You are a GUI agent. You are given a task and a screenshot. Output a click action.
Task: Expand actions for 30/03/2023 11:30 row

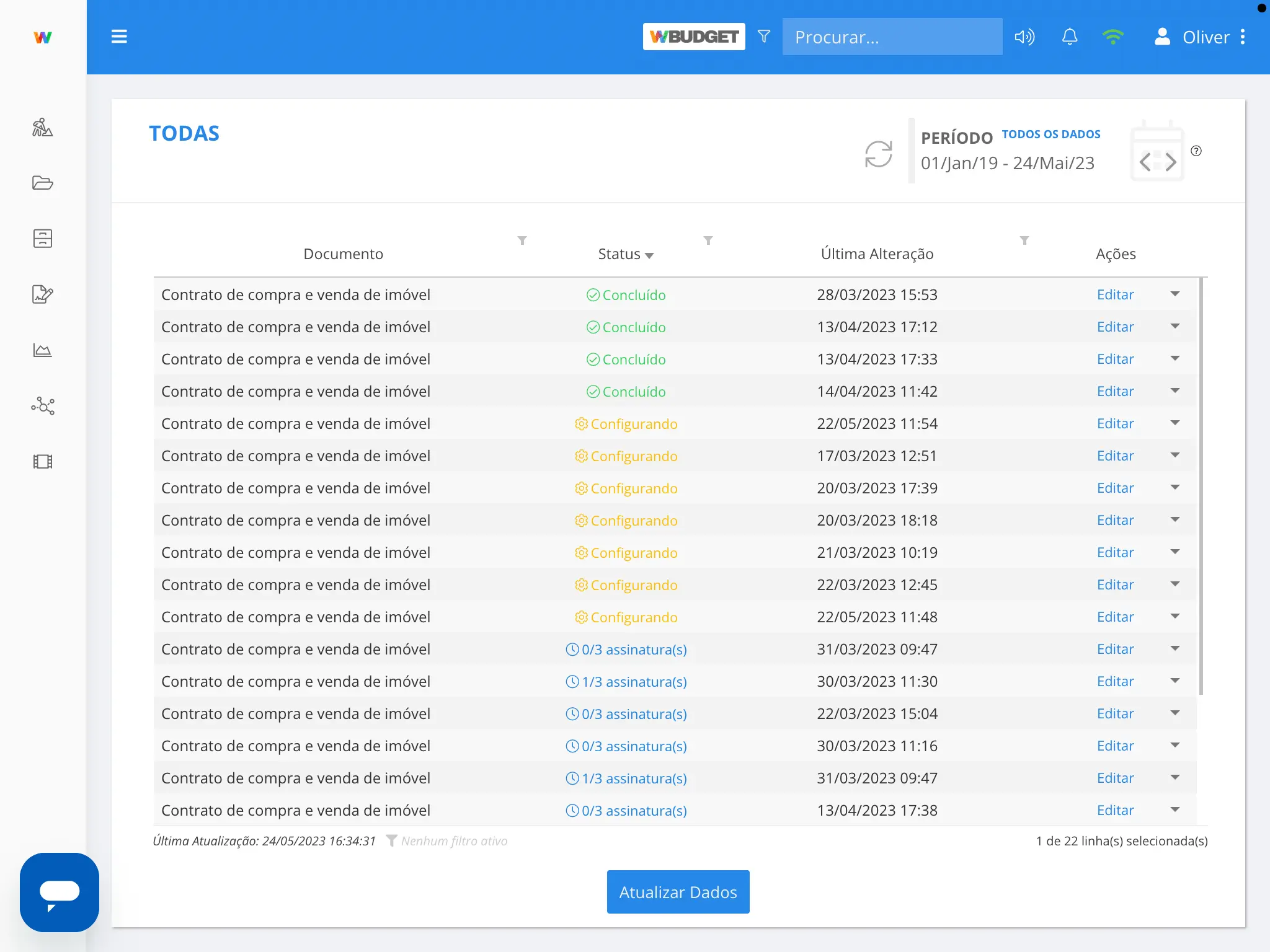(1175, 681)
